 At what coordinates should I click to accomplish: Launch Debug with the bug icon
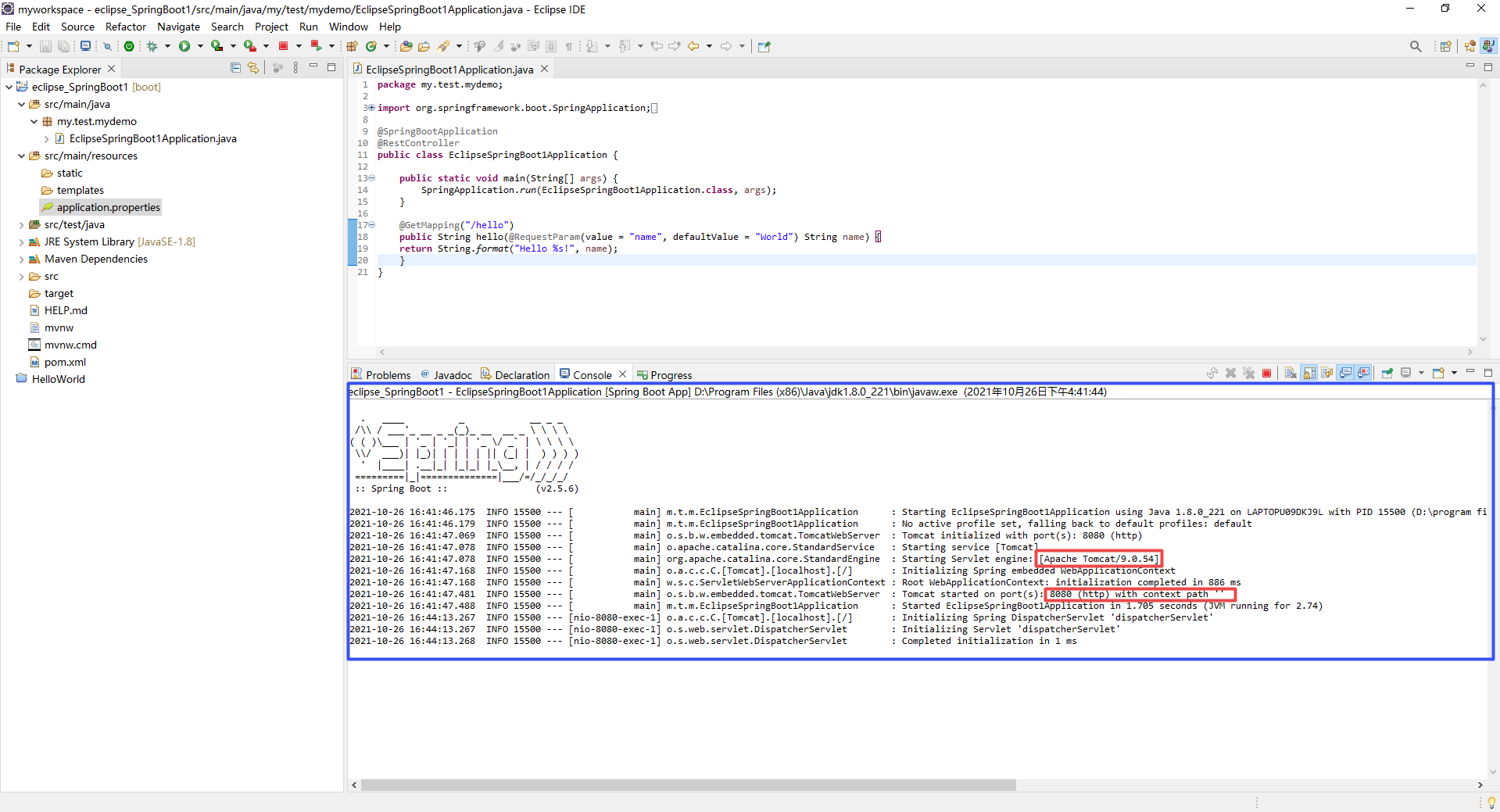point(152,46)
